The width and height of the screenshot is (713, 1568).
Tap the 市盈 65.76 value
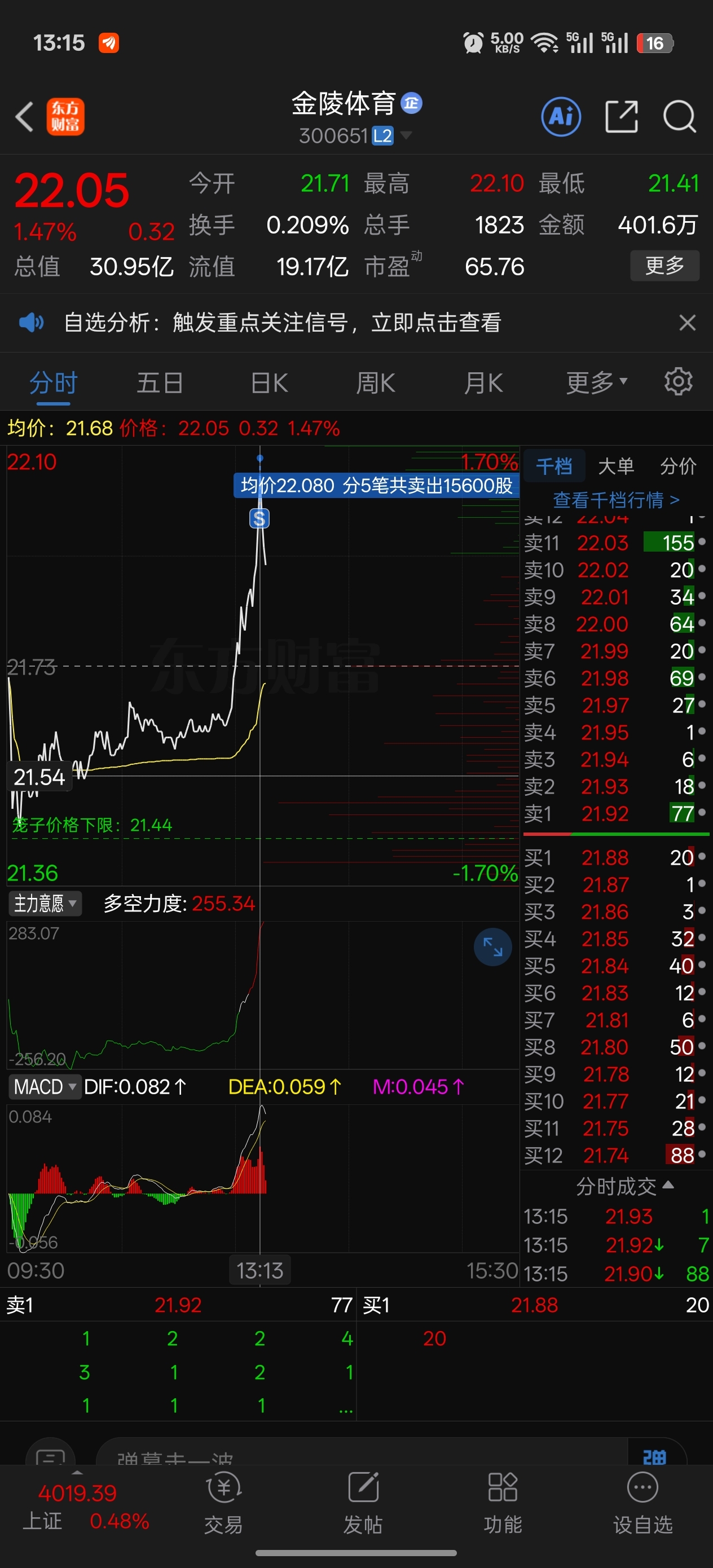[494, 267]
